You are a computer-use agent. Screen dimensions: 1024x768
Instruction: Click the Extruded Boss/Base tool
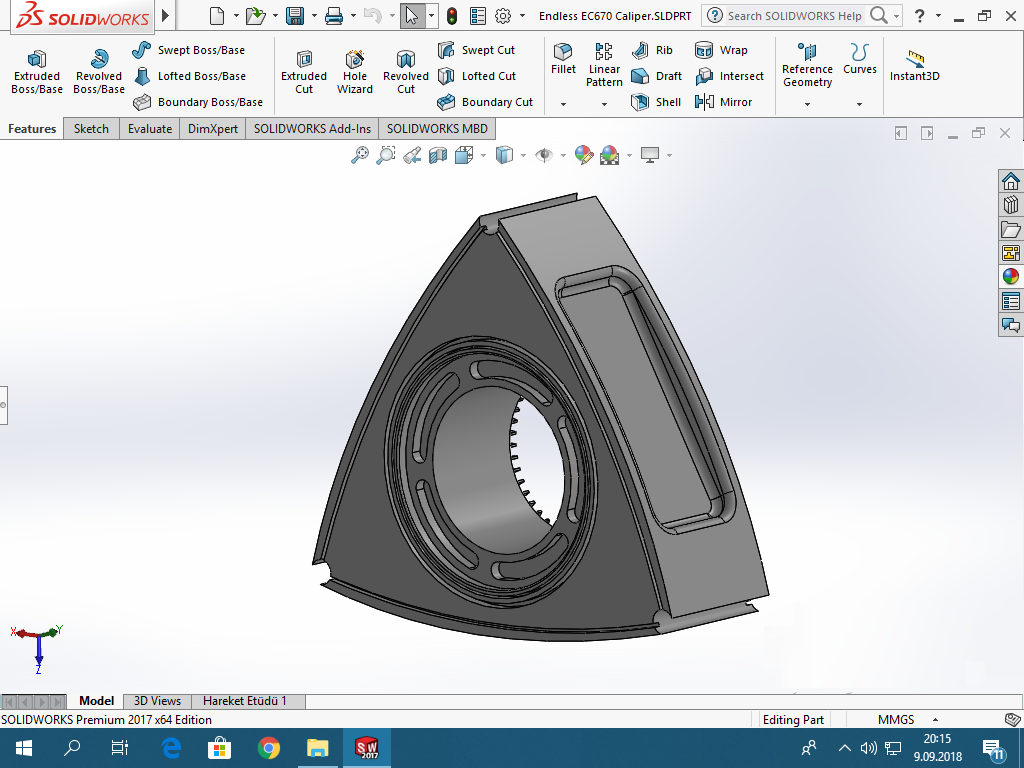pos(37,72)
